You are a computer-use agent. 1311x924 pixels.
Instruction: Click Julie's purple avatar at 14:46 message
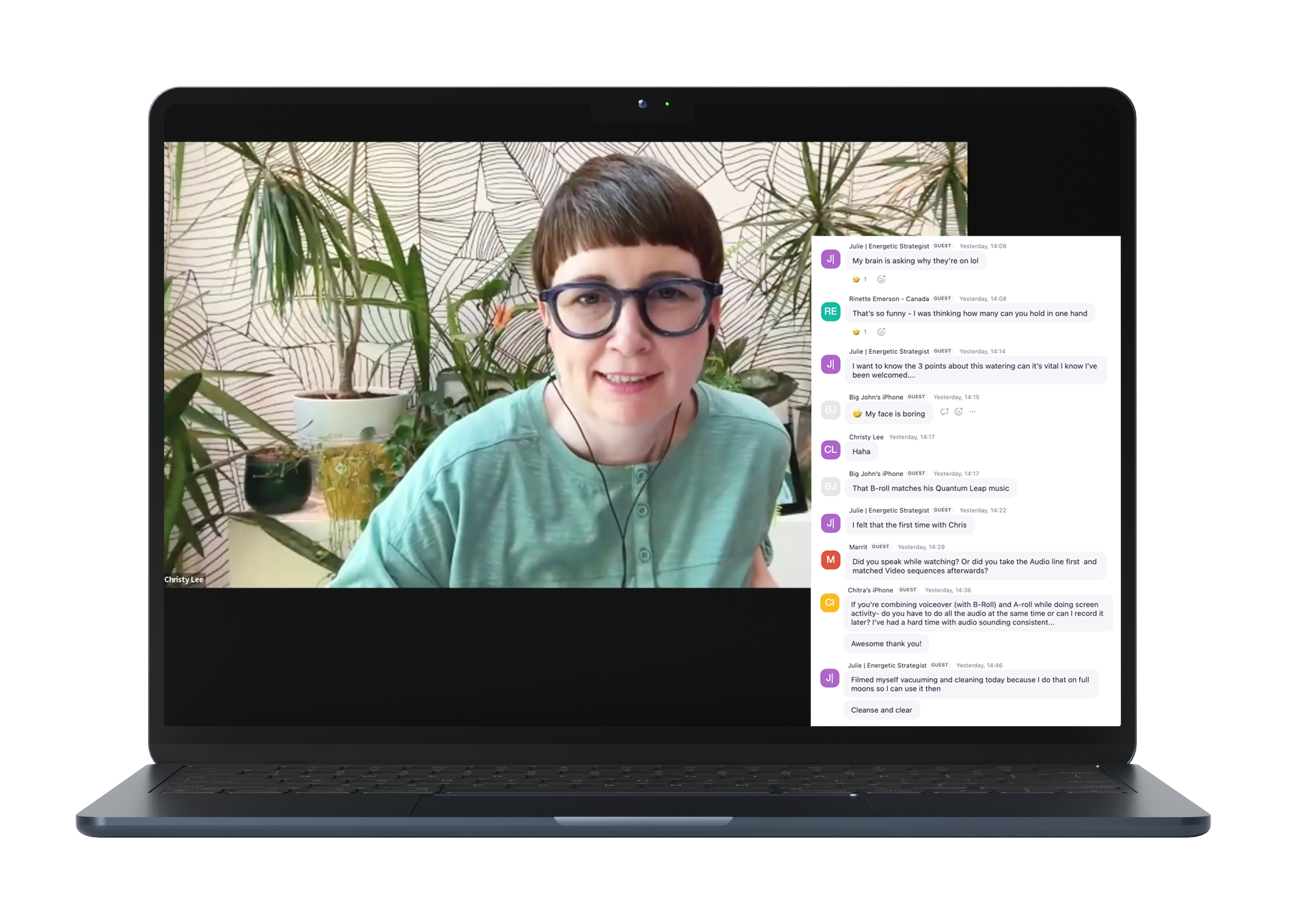tap(830, 678)
